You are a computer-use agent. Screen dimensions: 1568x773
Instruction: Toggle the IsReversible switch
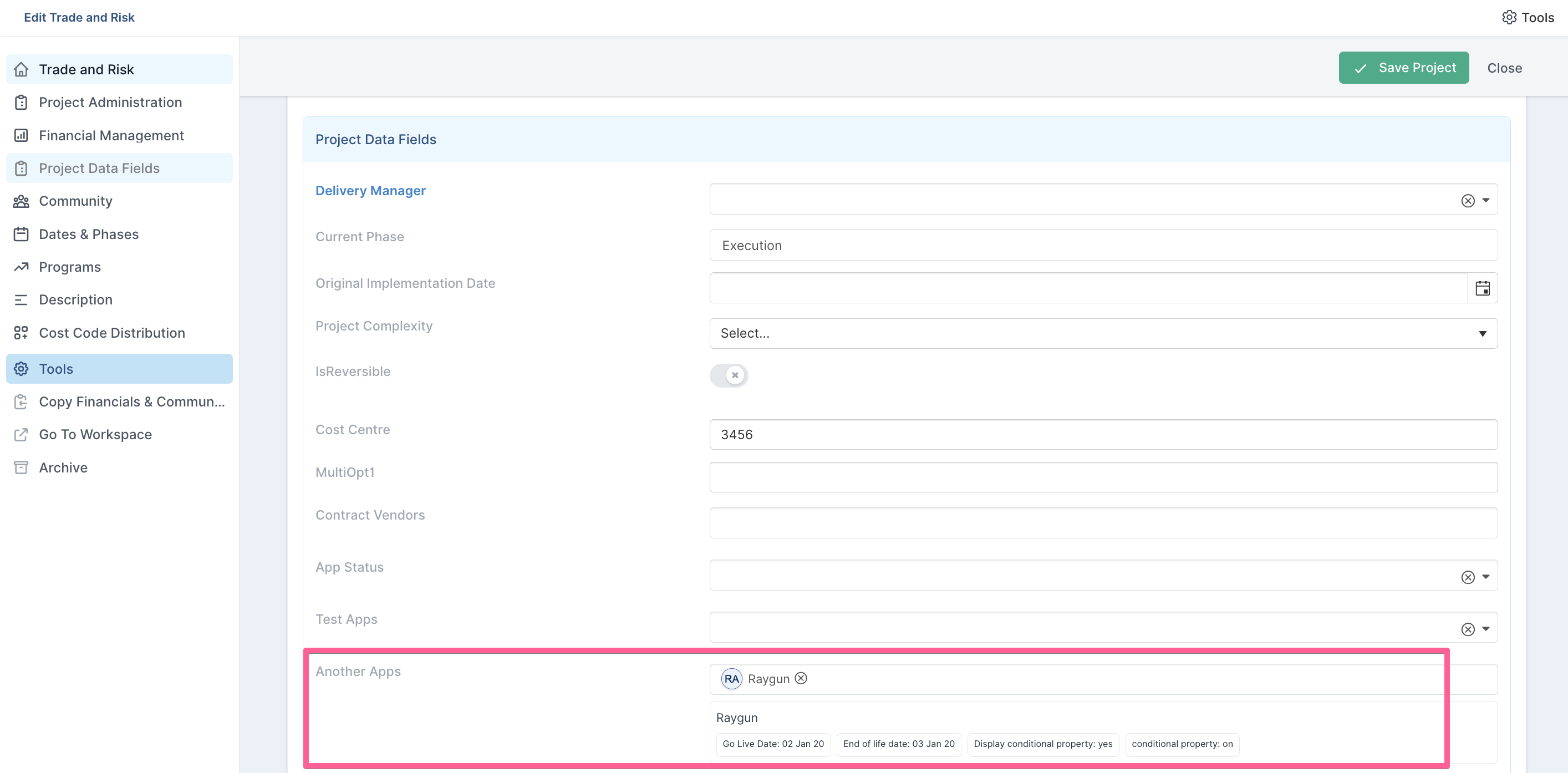pyautogui.click(x=729, y=375)
